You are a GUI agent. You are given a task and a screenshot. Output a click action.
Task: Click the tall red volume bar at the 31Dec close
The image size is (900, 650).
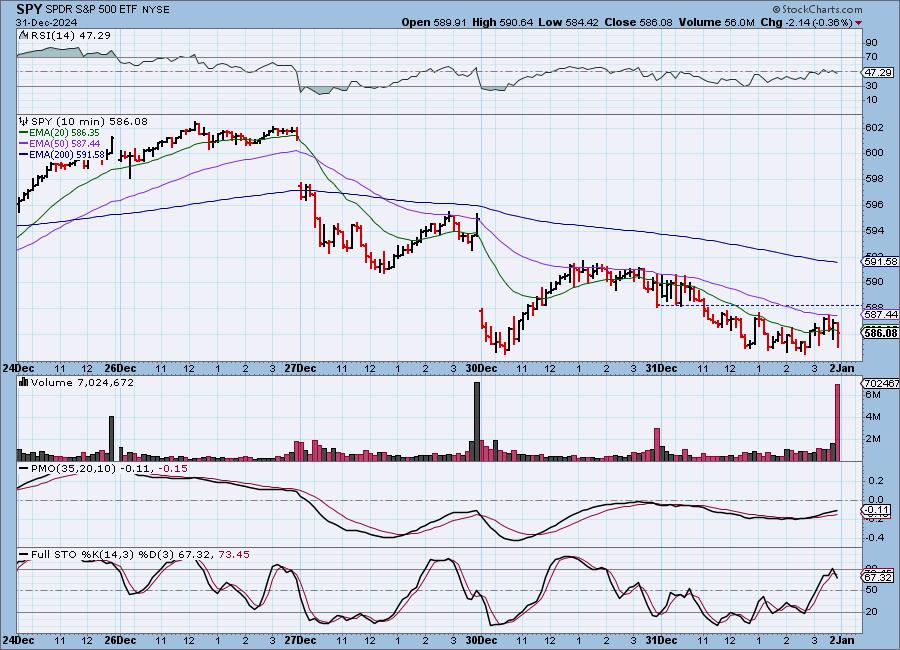(x=837, y=423)
